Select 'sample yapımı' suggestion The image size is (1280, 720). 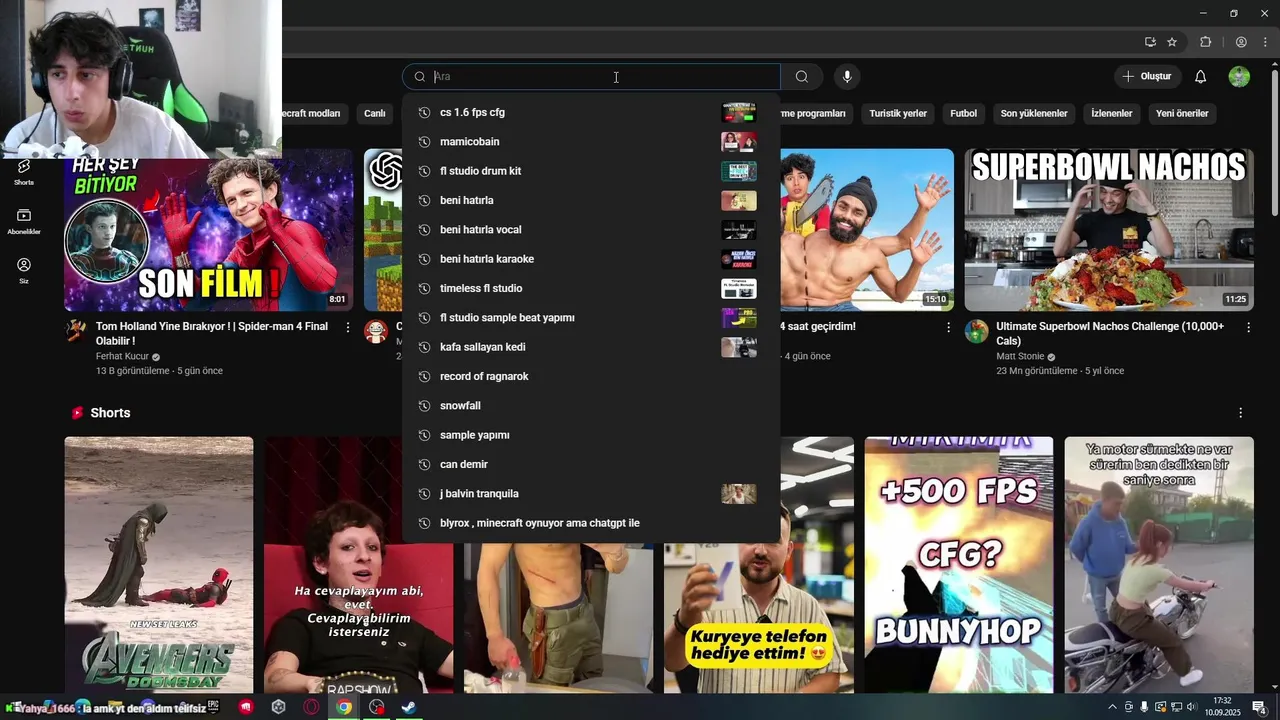pyautogui.click(x=591, y=435)
